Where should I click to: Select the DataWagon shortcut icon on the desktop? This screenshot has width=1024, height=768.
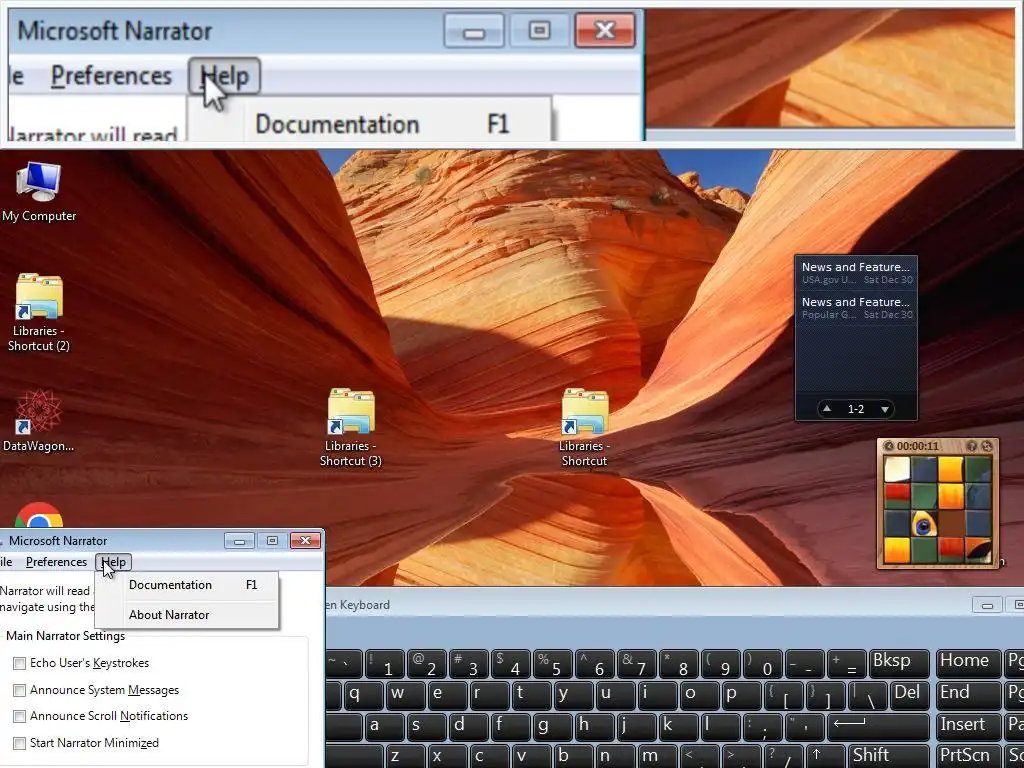point(39,421)
